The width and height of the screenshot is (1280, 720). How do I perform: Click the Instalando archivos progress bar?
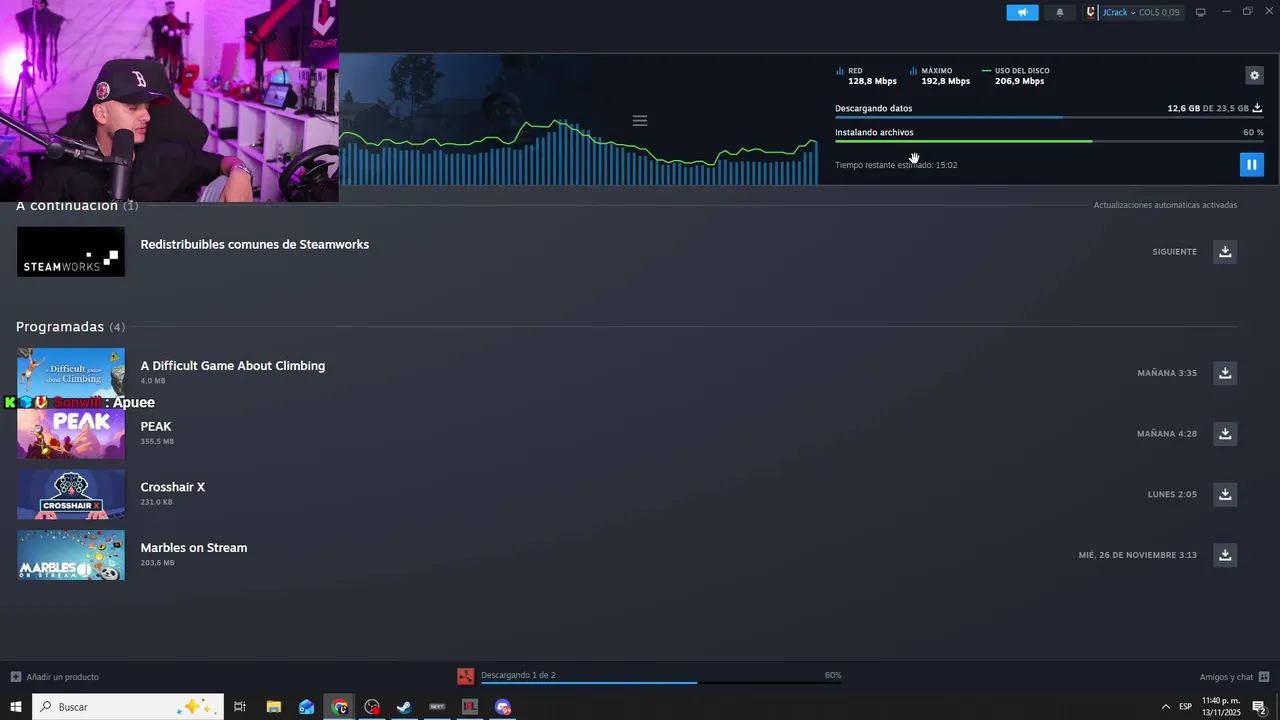point(1049,141)
